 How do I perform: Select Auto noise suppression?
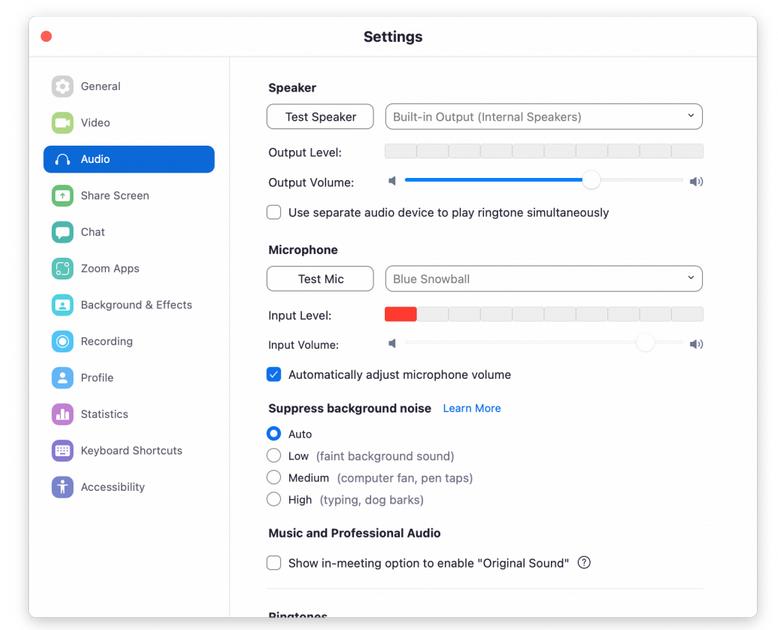(x=274, y=434)
